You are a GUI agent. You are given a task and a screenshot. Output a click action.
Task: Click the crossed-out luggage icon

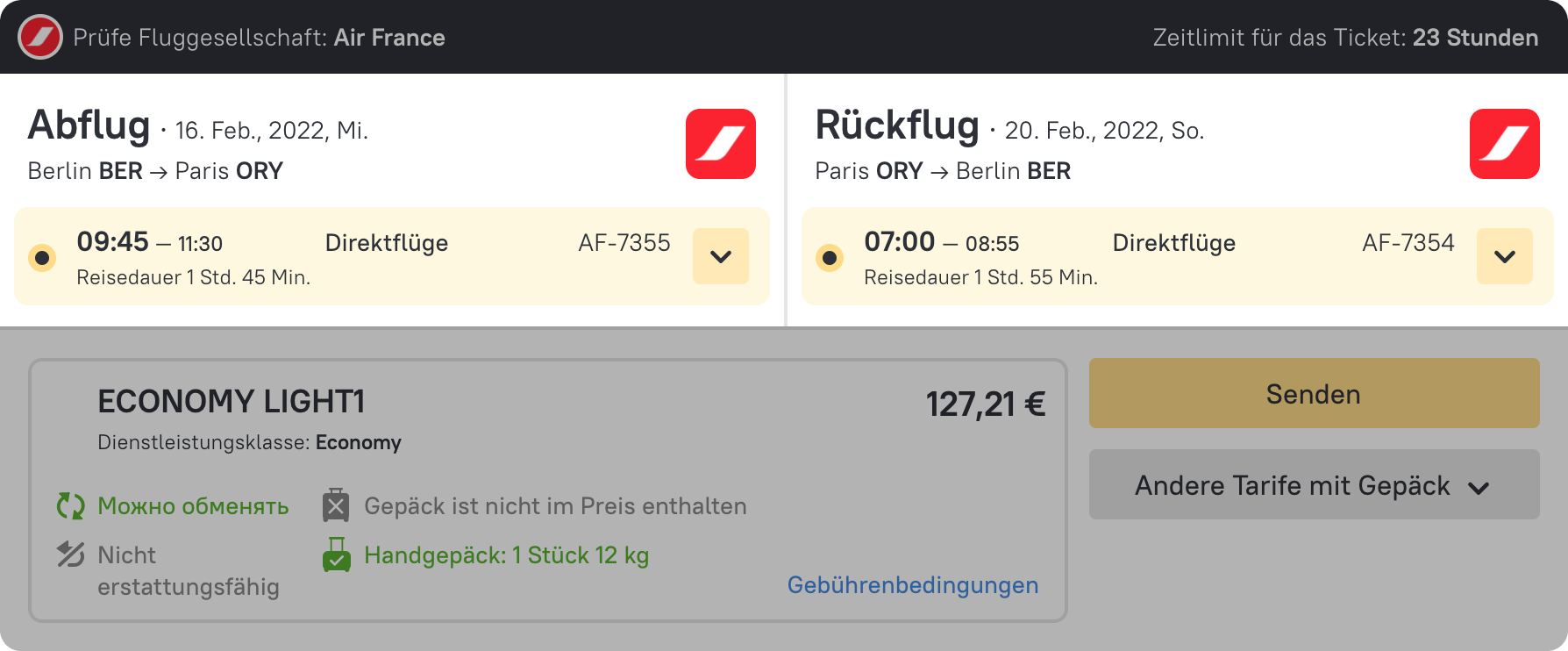point(336,505)
